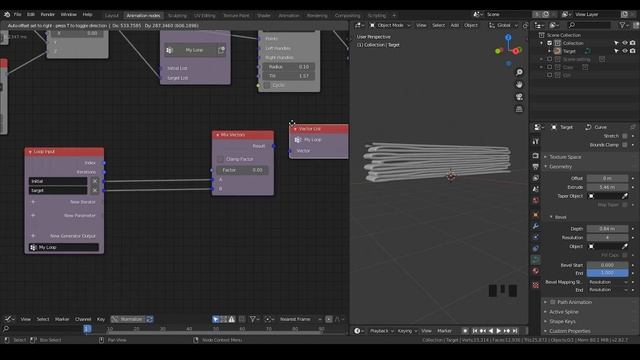Open the World properties tab icon
This screenshot has height=360, width=640.
coord(536,200)
